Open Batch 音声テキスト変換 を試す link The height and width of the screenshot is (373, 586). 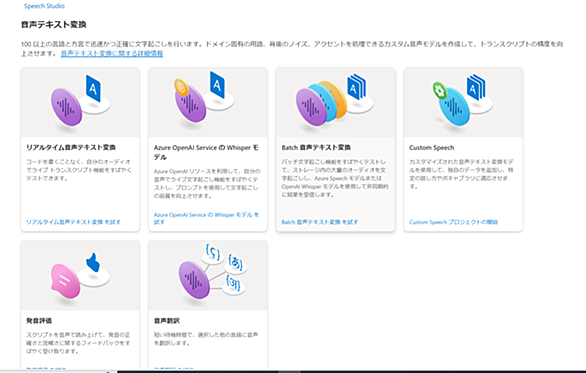tap(320, 222)
